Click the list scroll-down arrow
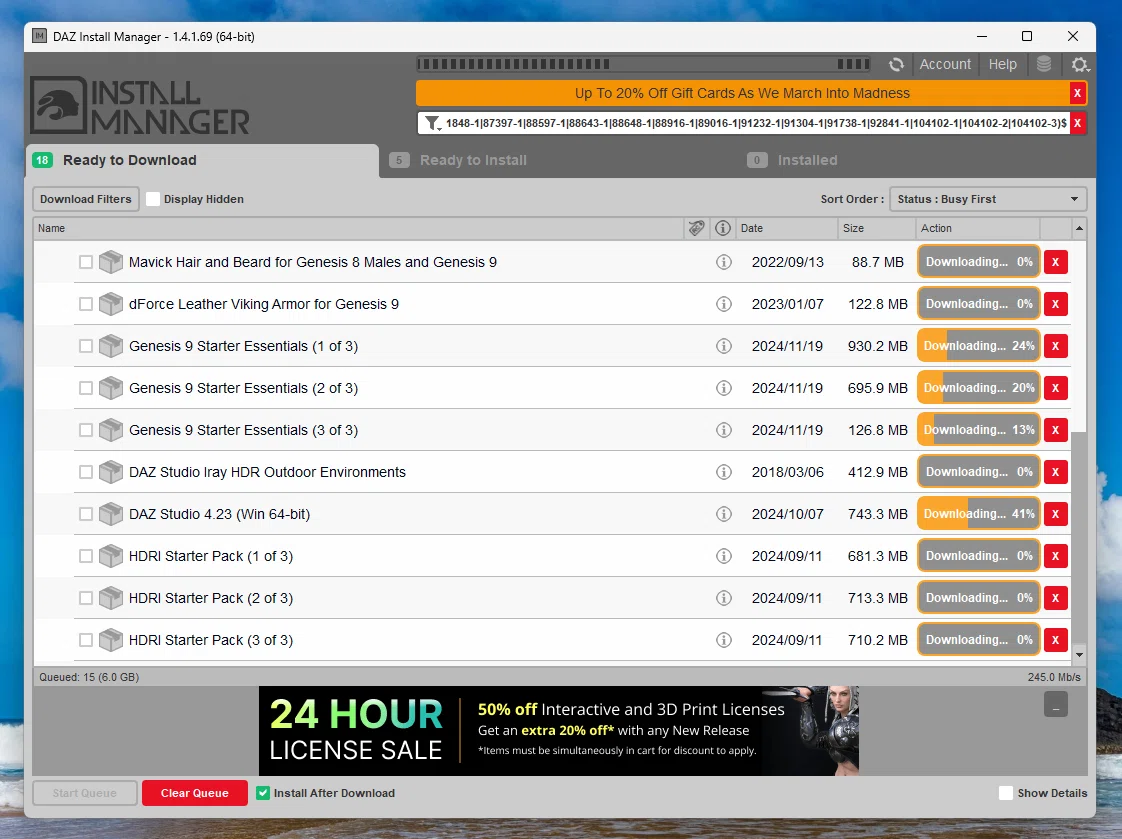This screenshot has width=1122, height=839. [x=1079, y=654]
